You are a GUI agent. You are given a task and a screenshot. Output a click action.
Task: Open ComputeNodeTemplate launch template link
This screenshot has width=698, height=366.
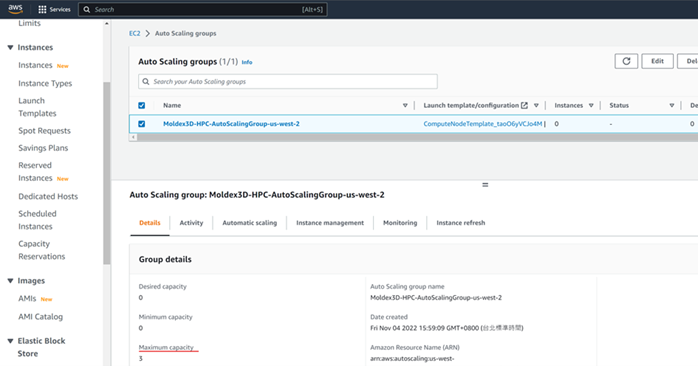(483, 124)
